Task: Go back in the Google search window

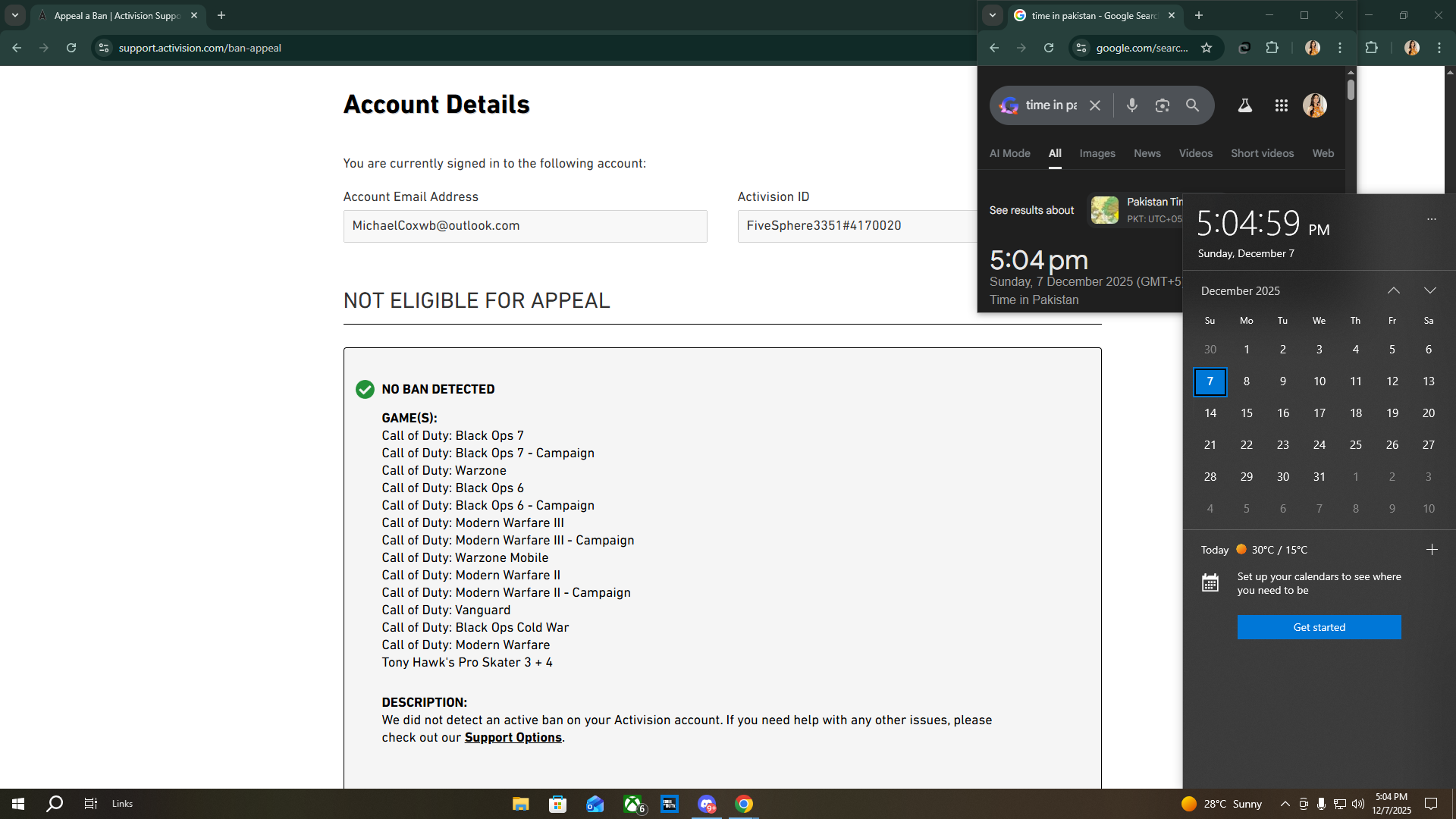Action: pyautogui.click(x=994, y=48)
